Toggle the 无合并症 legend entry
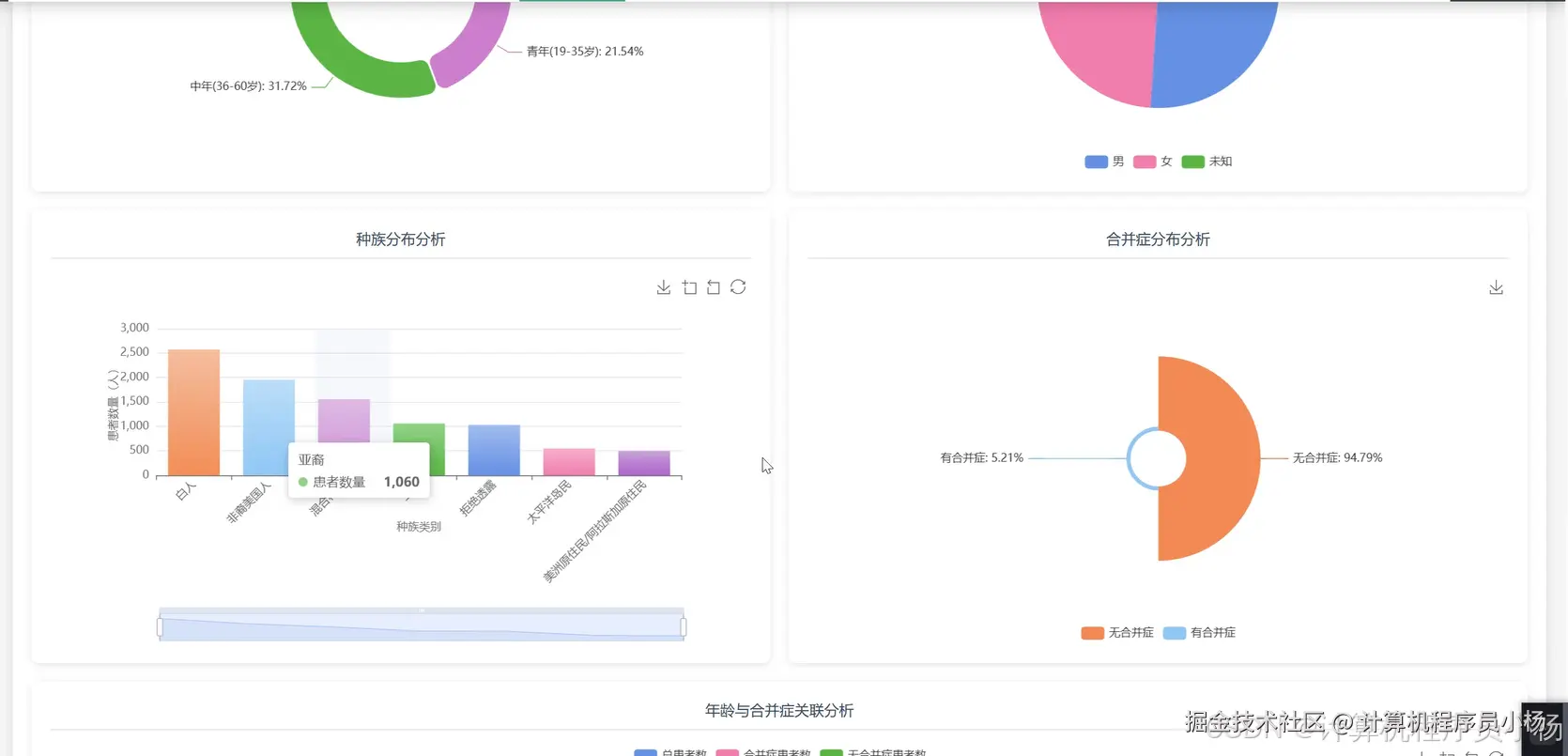1568x756 pixels. pyautogui.click(x=1117, y=633)
